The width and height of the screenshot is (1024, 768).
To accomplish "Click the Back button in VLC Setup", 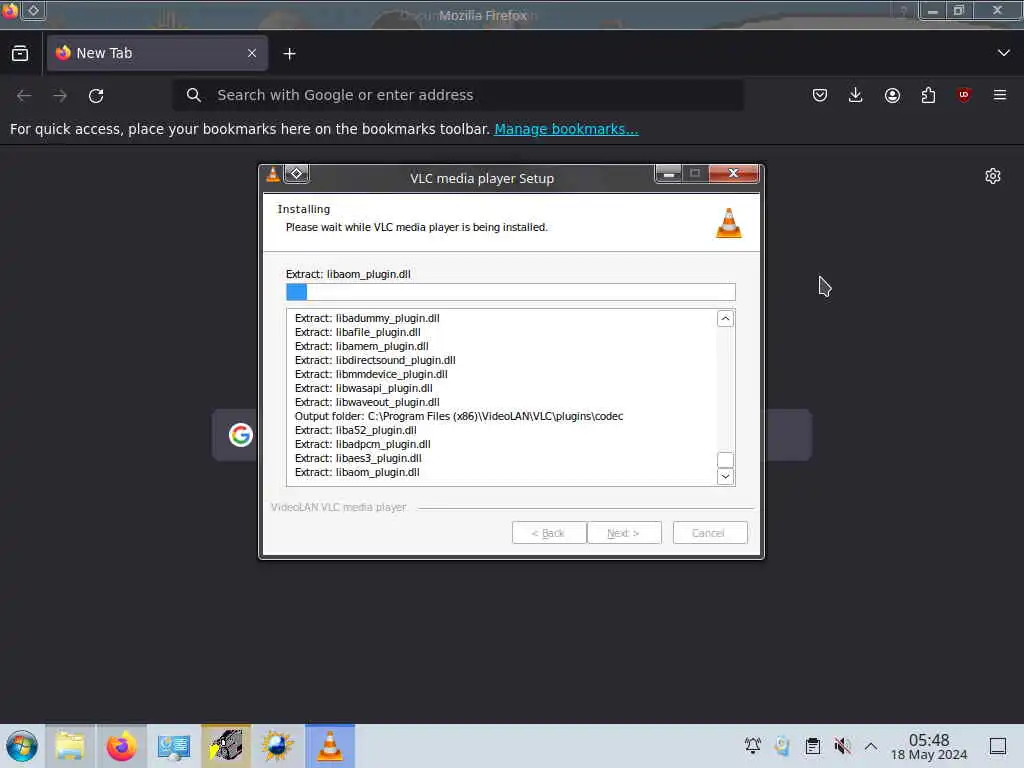I will [x=549, y=533].
